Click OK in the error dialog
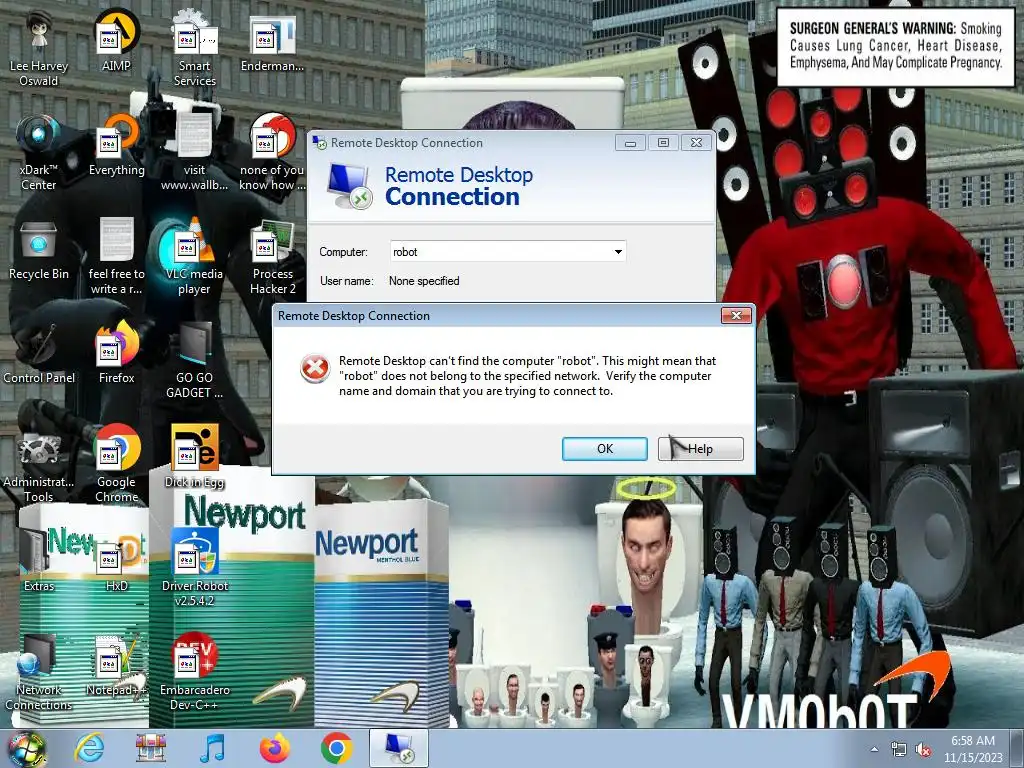This screenshot has width=1024, height=768. click(605, 449)
